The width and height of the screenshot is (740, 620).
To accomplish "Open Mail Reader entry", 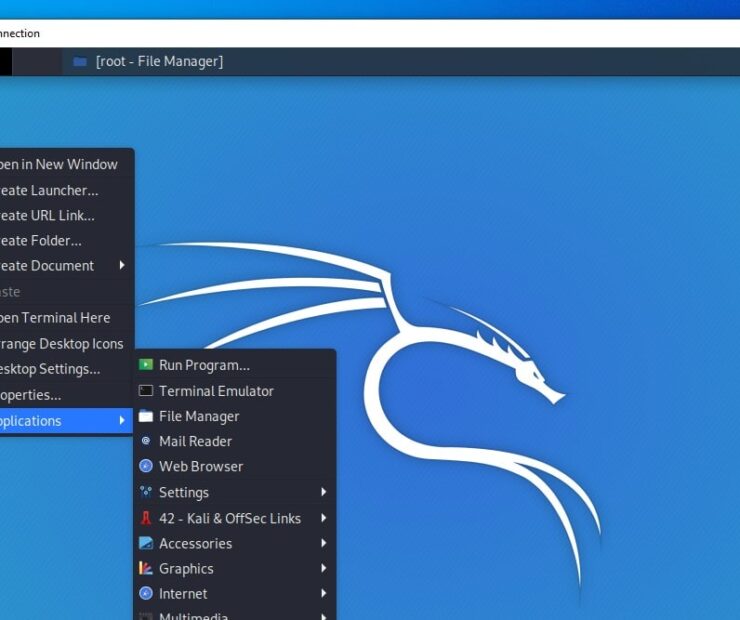I will [x=235, y=441].
